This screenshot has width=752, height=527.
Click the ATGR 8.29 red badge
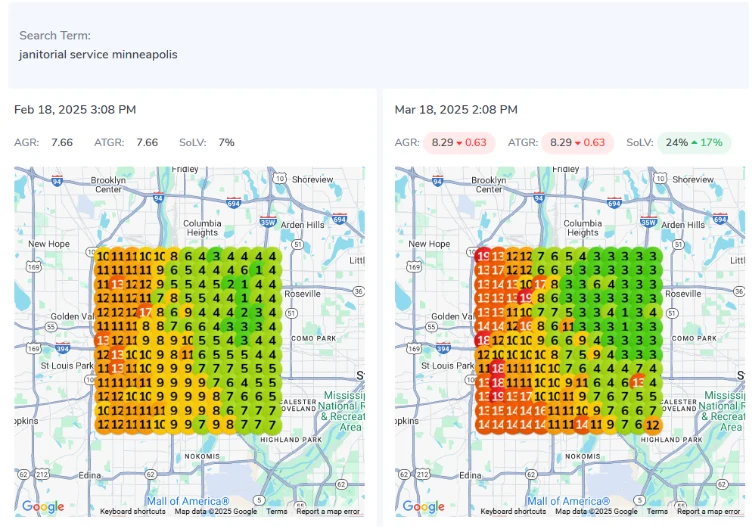(579, 142)
